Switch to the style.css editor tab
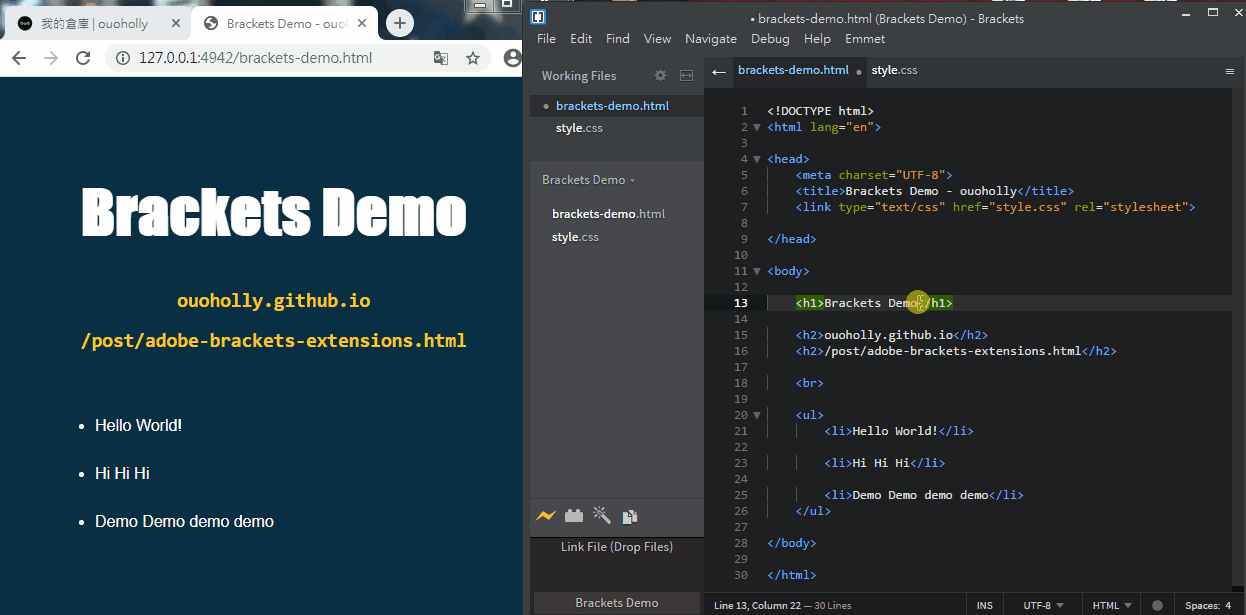This screenshot has height=615, width=1246. [x=894, y=70]
